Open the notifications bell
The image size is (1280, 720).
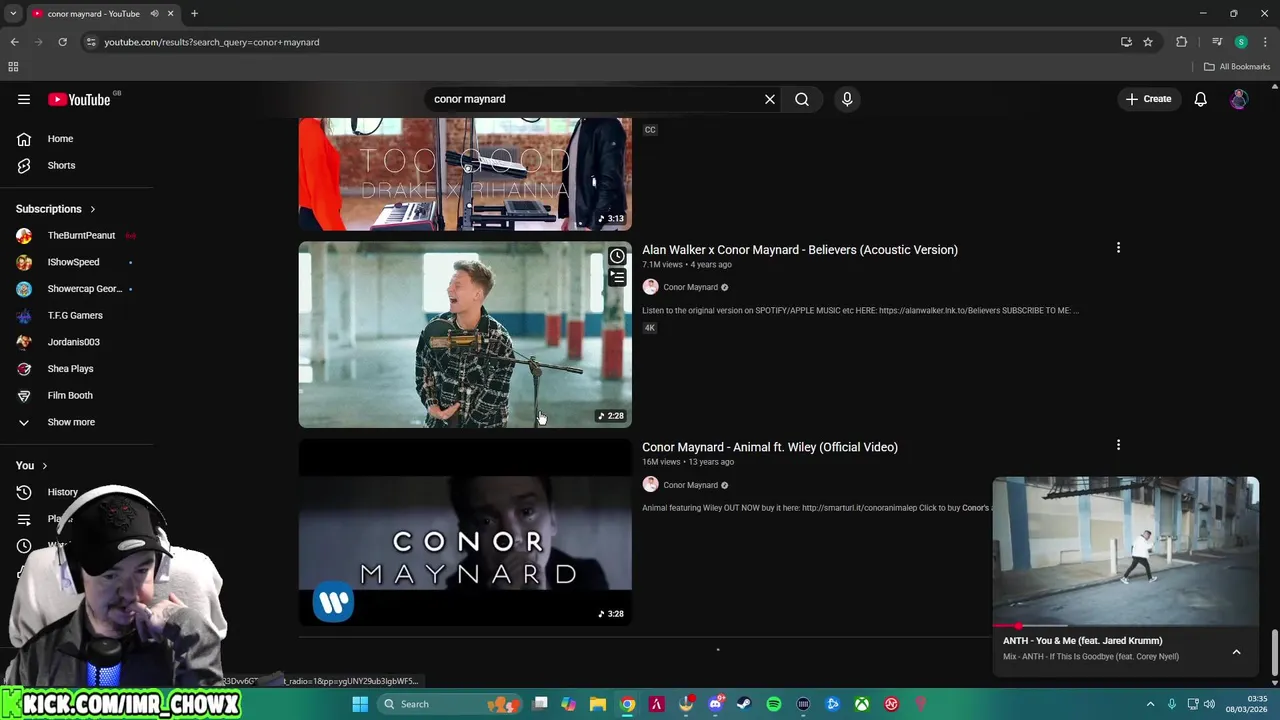(1200, 99)
